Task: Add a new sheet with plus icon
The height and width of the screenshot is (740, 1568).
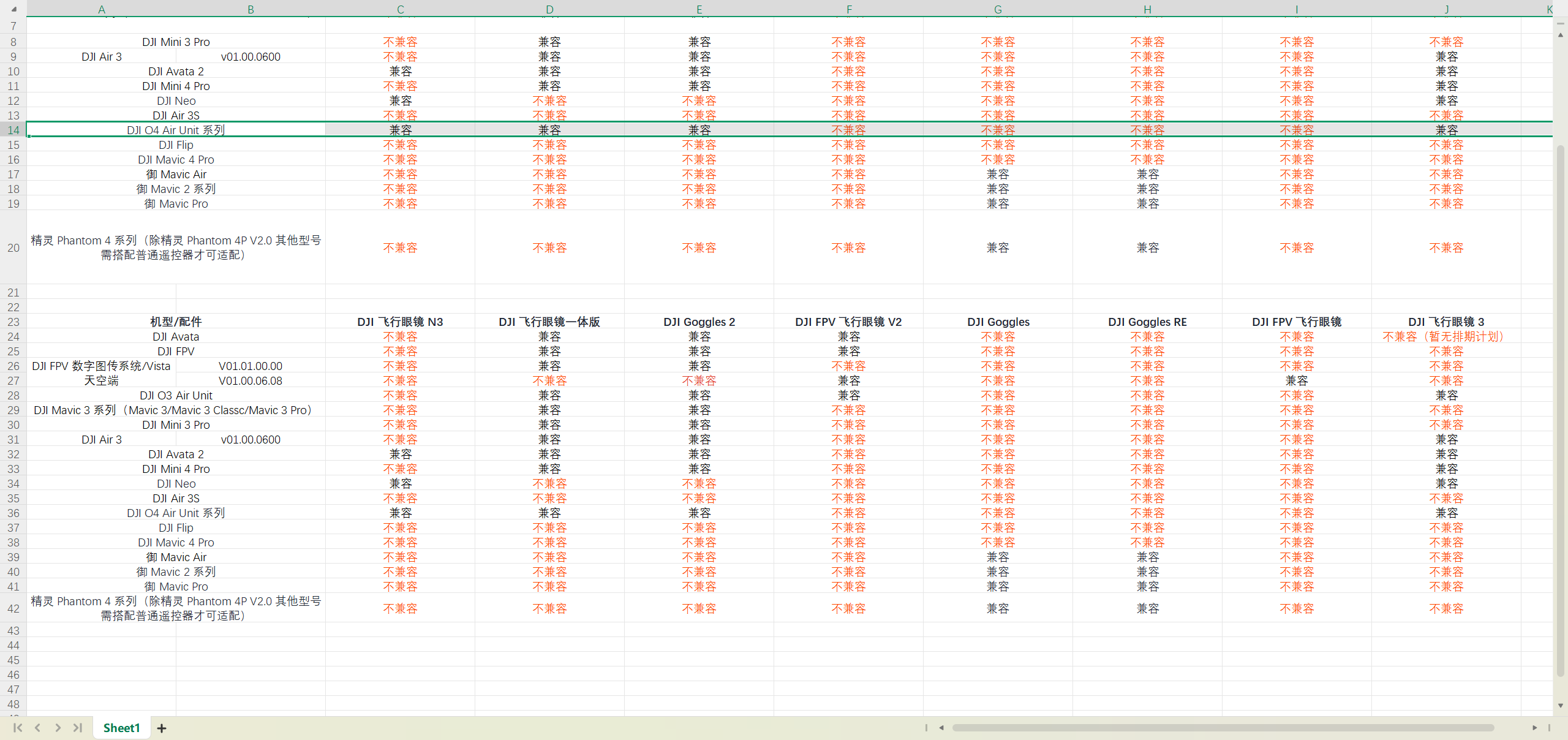Action: pyautogui.click(x=162, y=728)
